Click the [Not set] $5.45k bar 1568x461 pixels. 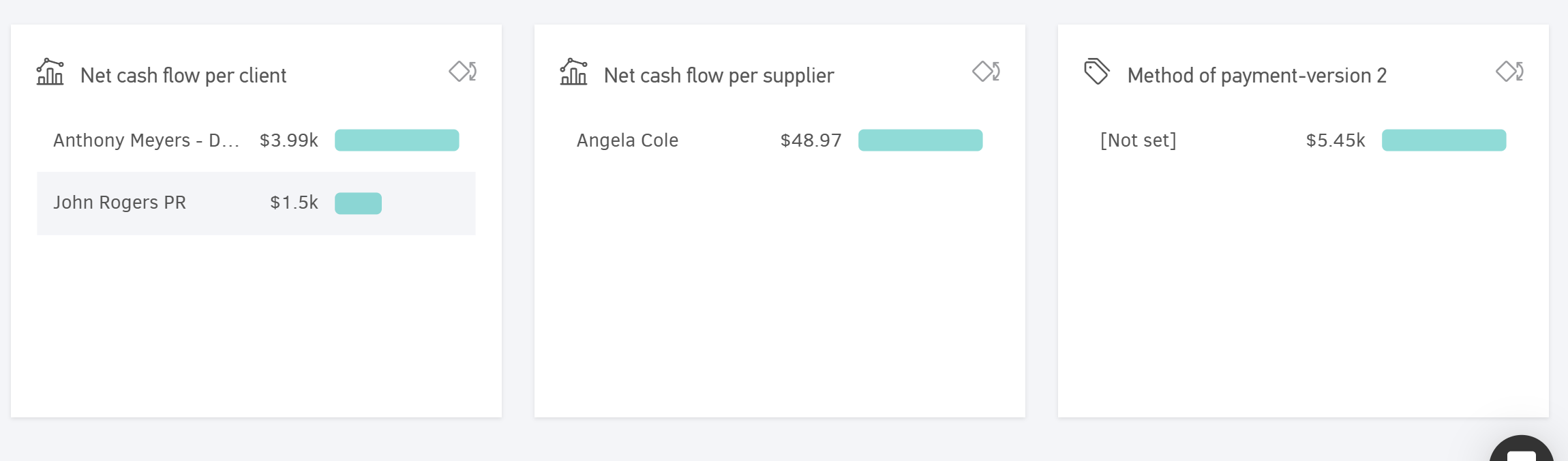(x=1444, y=140)
